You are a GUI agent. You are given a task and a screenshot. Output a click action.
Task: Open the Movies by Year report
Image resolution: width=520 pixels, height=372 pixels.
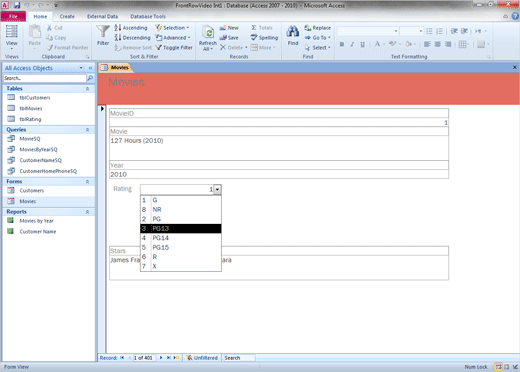click(36, 221)
